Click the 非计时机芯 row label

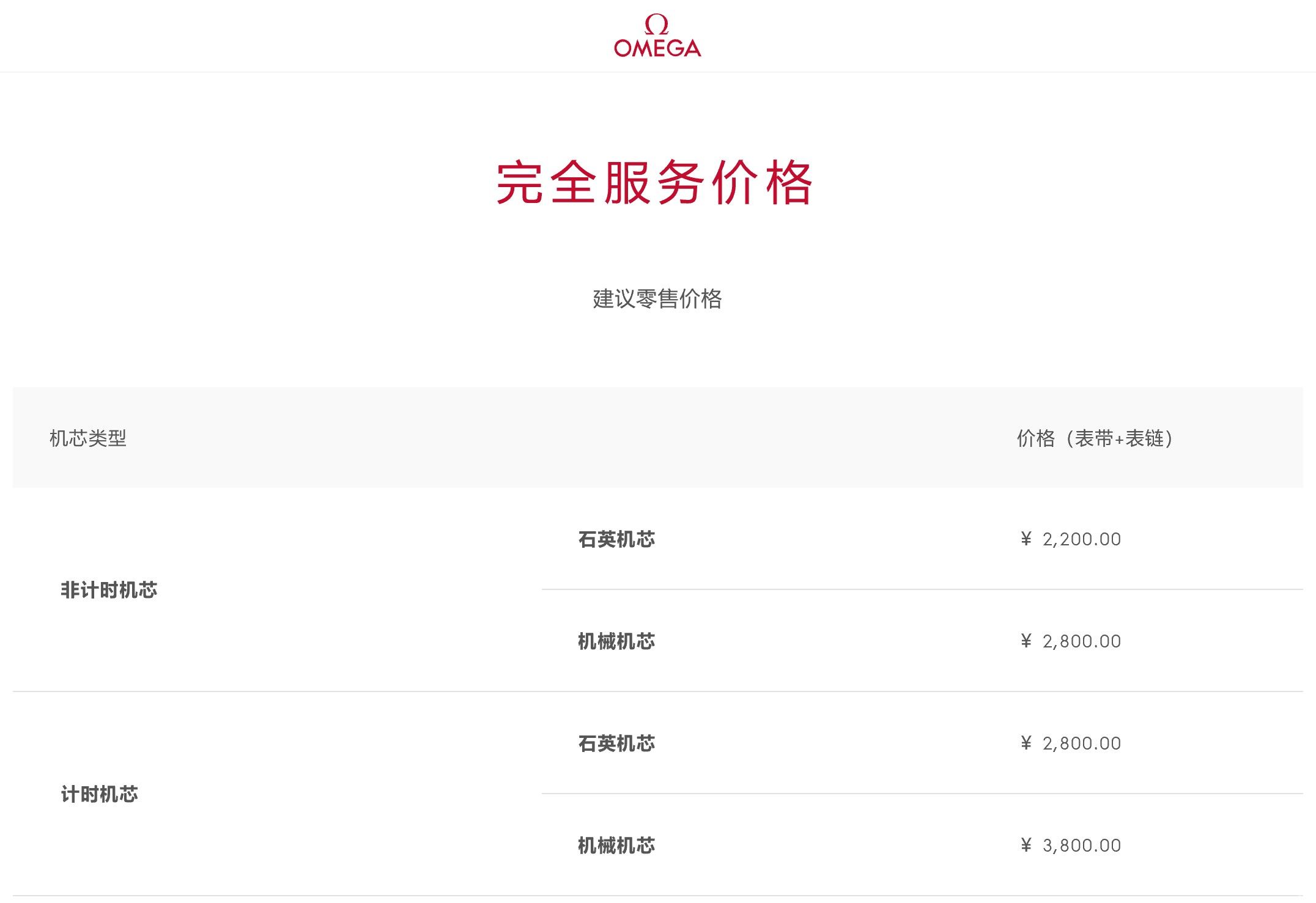[109, 590]
